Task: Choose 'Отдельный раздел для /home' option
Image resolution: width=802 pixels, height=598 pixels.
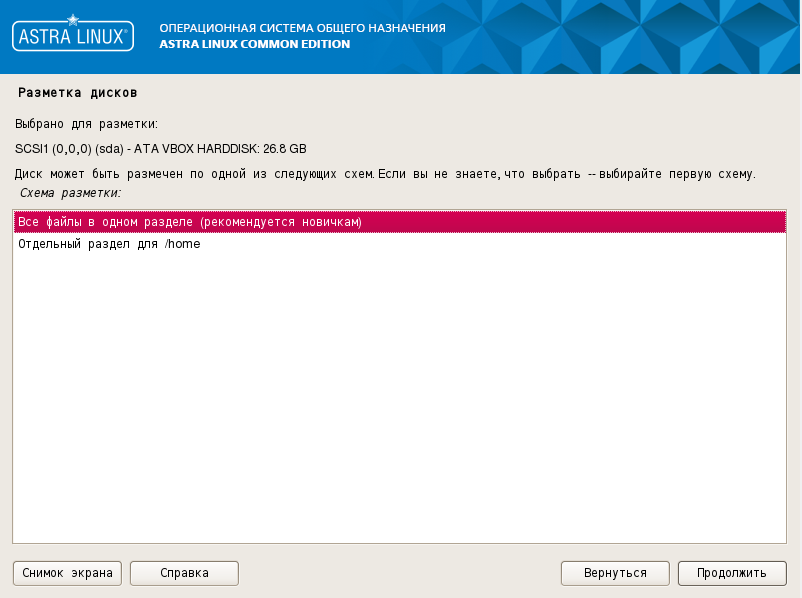Action: [399, 244]
